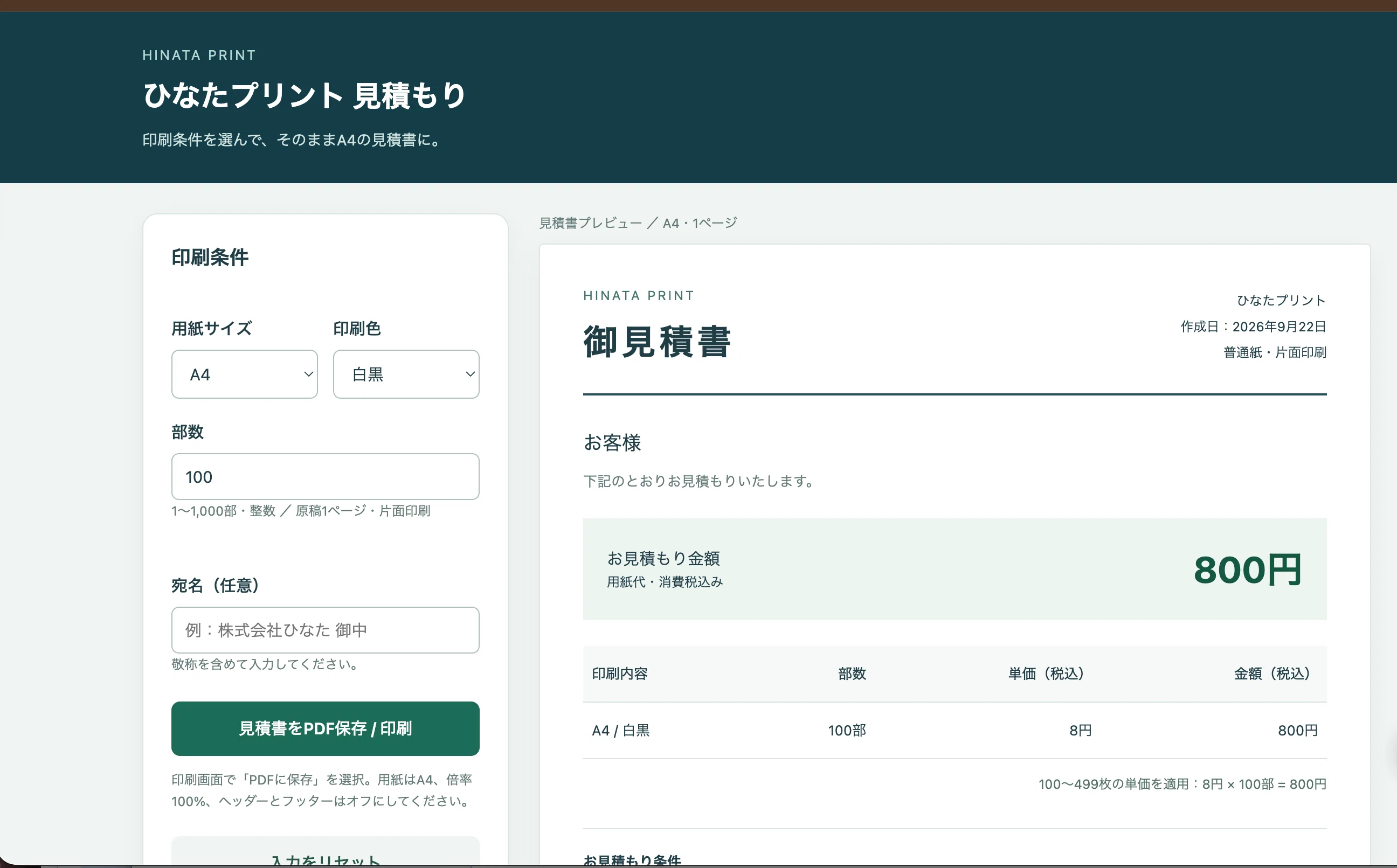Click the 8円 unit price cell
Screen dimensions: 1397x868
point(1080,730)
